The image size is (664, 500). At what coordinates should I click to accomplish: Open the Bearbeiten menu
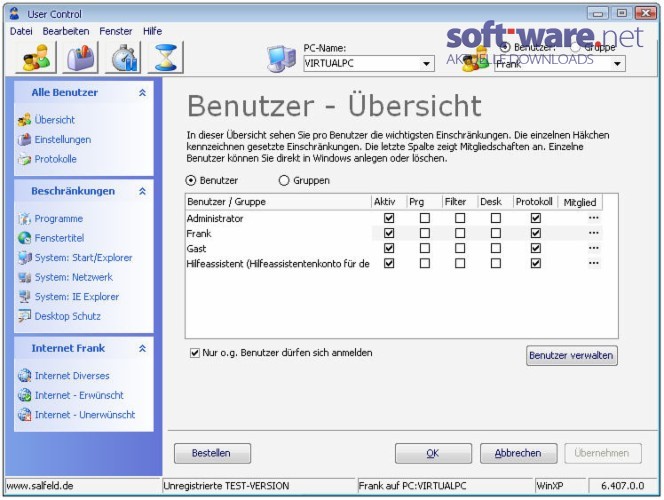click(x=66, y=31)
